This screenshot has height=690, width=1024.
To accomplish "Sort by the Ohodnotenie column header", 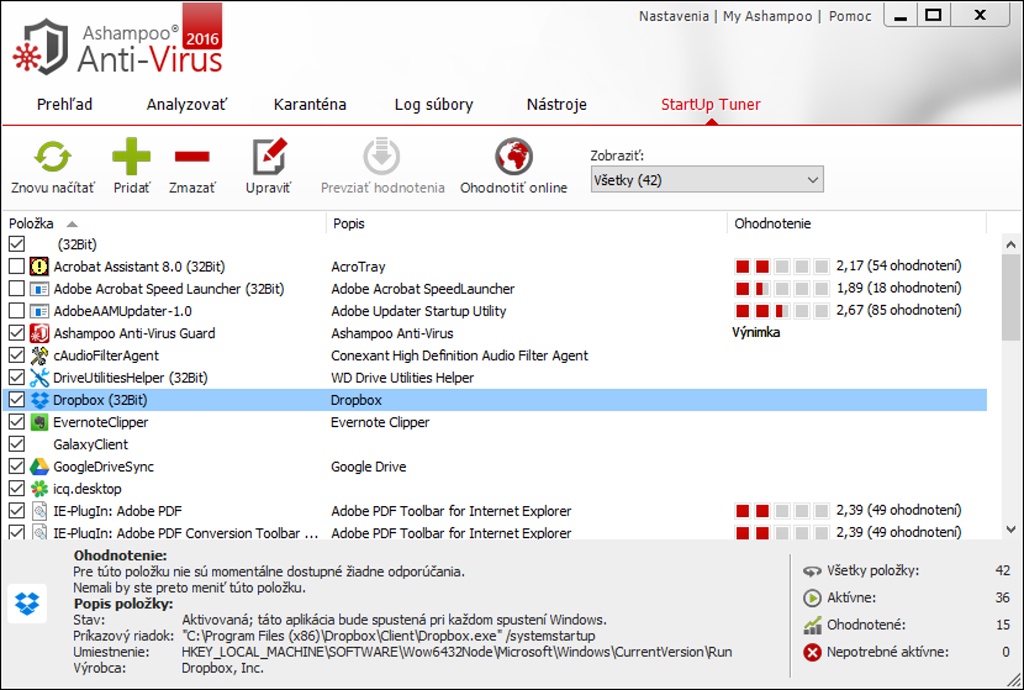I will tap(772, 224).
